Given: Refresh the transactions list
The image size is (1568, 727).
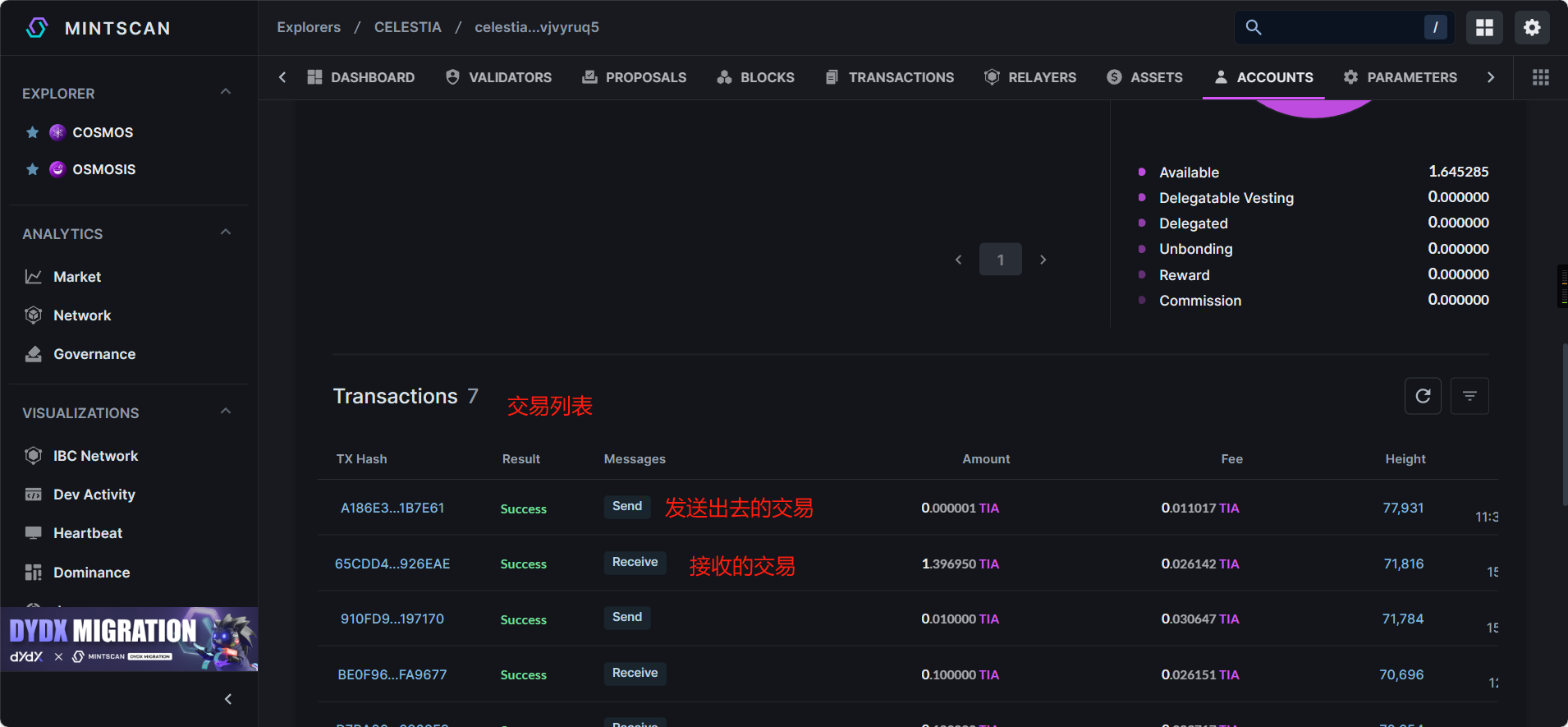Looking at the screenshot, I should 1424,396.
